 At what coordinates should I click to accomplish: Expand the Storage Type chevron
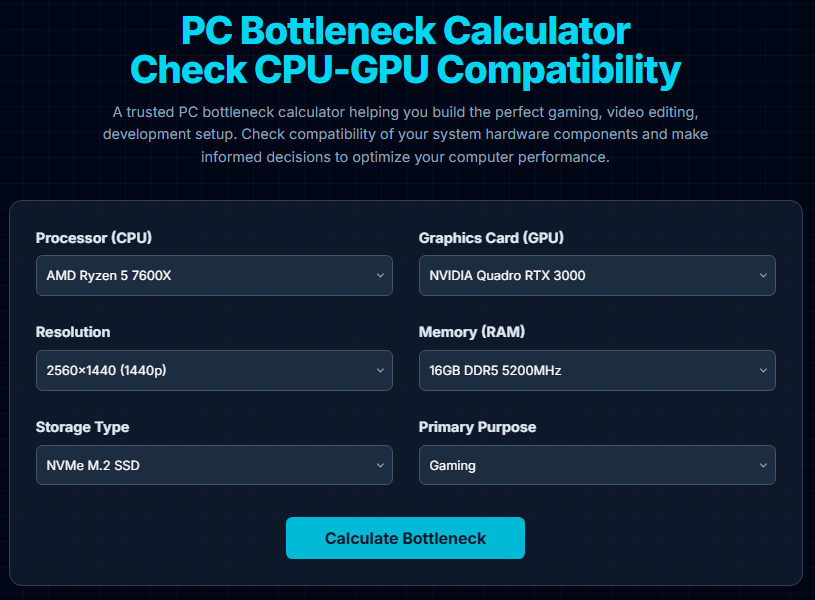pyautogui.click(x=380, y=465)
